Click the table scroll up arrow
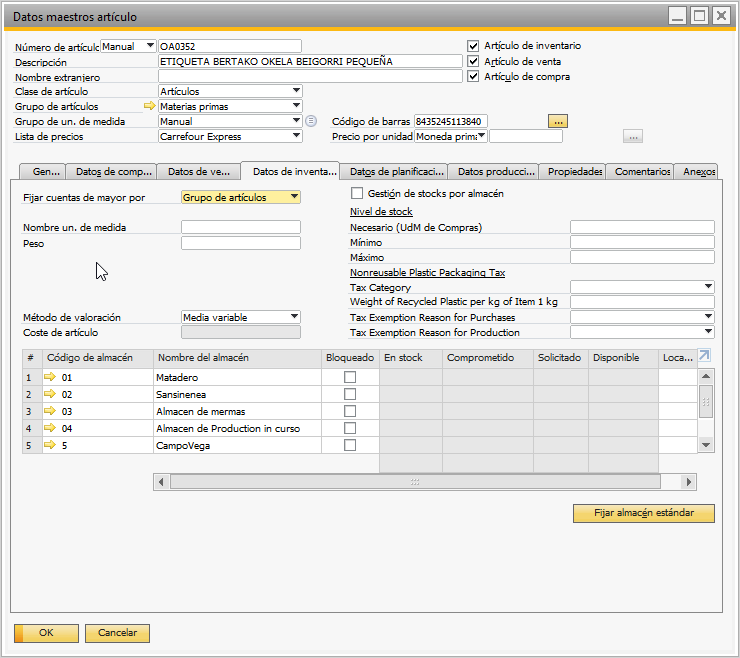The image size is (740, 658). click(706, 376)
